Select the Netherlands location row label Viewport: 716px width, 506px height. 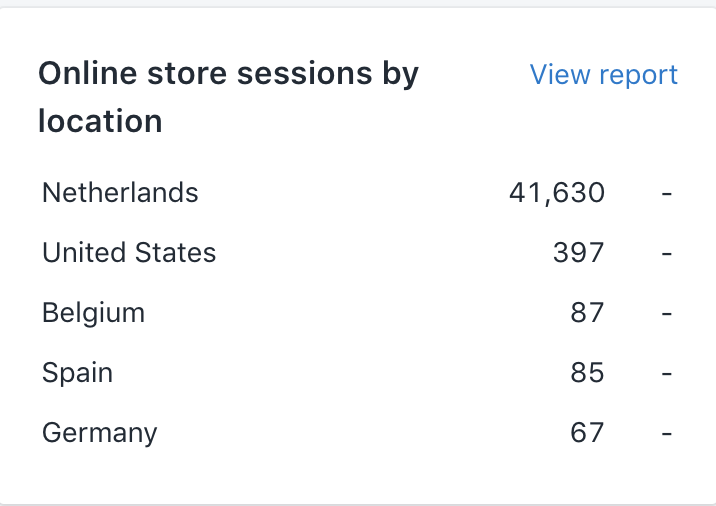120,192
